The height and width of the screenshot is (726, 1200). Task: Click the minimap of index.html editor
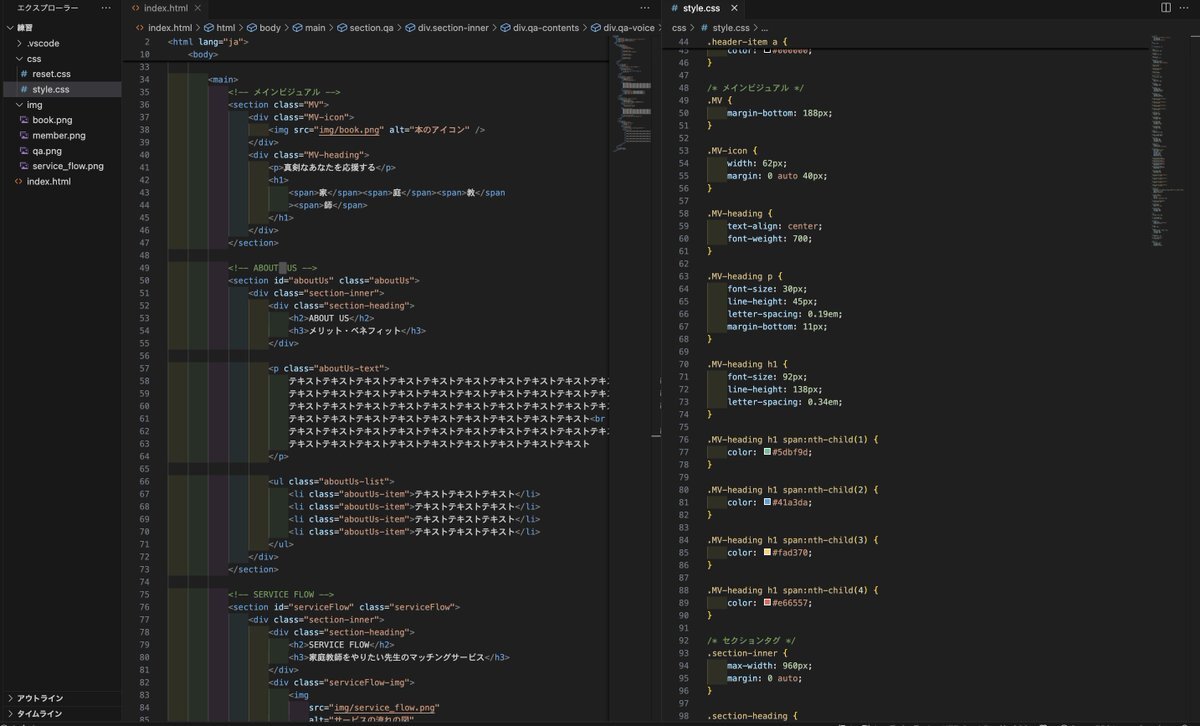pyautogui.click(x=634, y=95)
